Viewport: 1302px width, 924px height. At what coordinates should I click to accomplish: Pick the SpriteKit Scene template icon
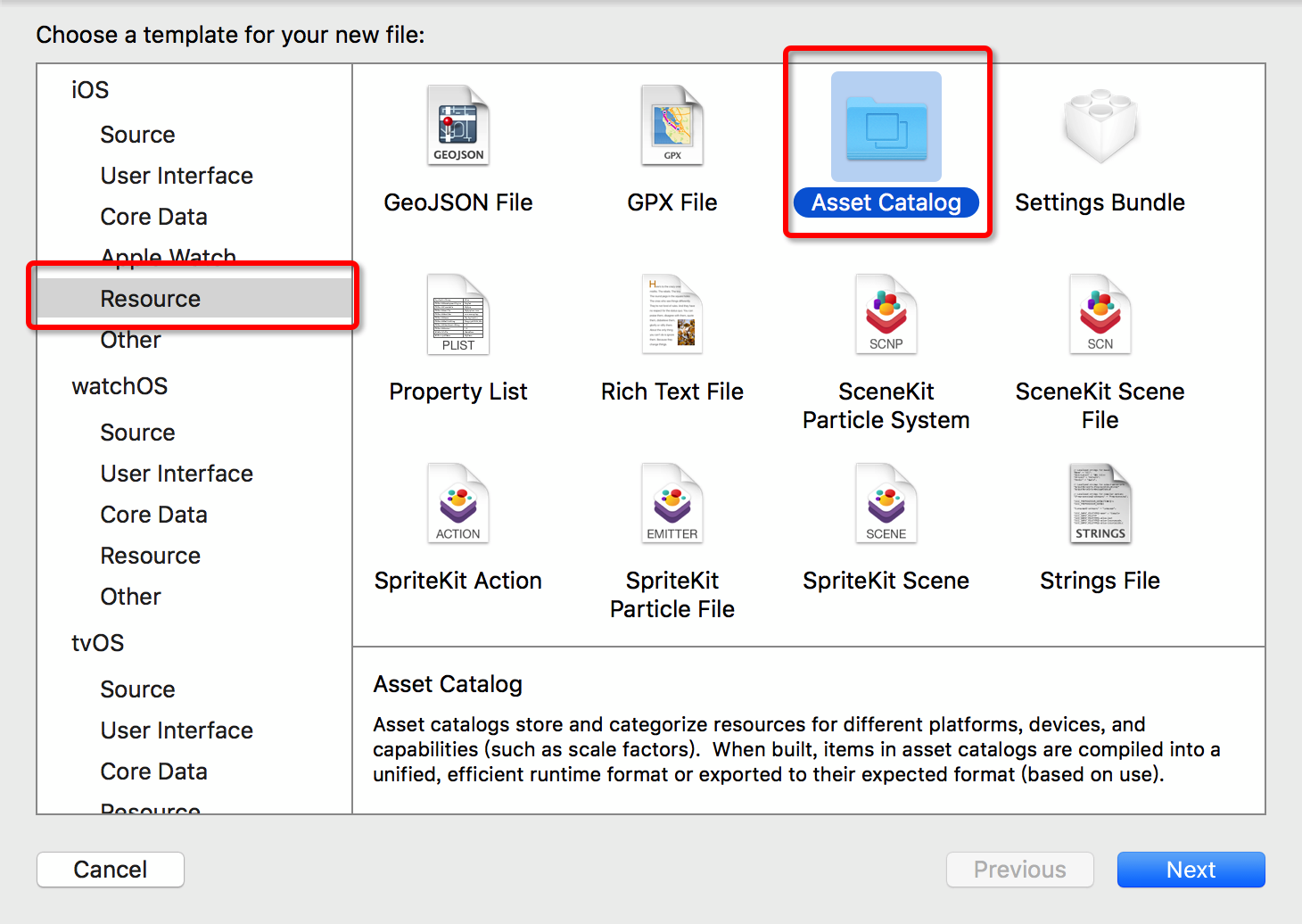[x=886, y=504]
